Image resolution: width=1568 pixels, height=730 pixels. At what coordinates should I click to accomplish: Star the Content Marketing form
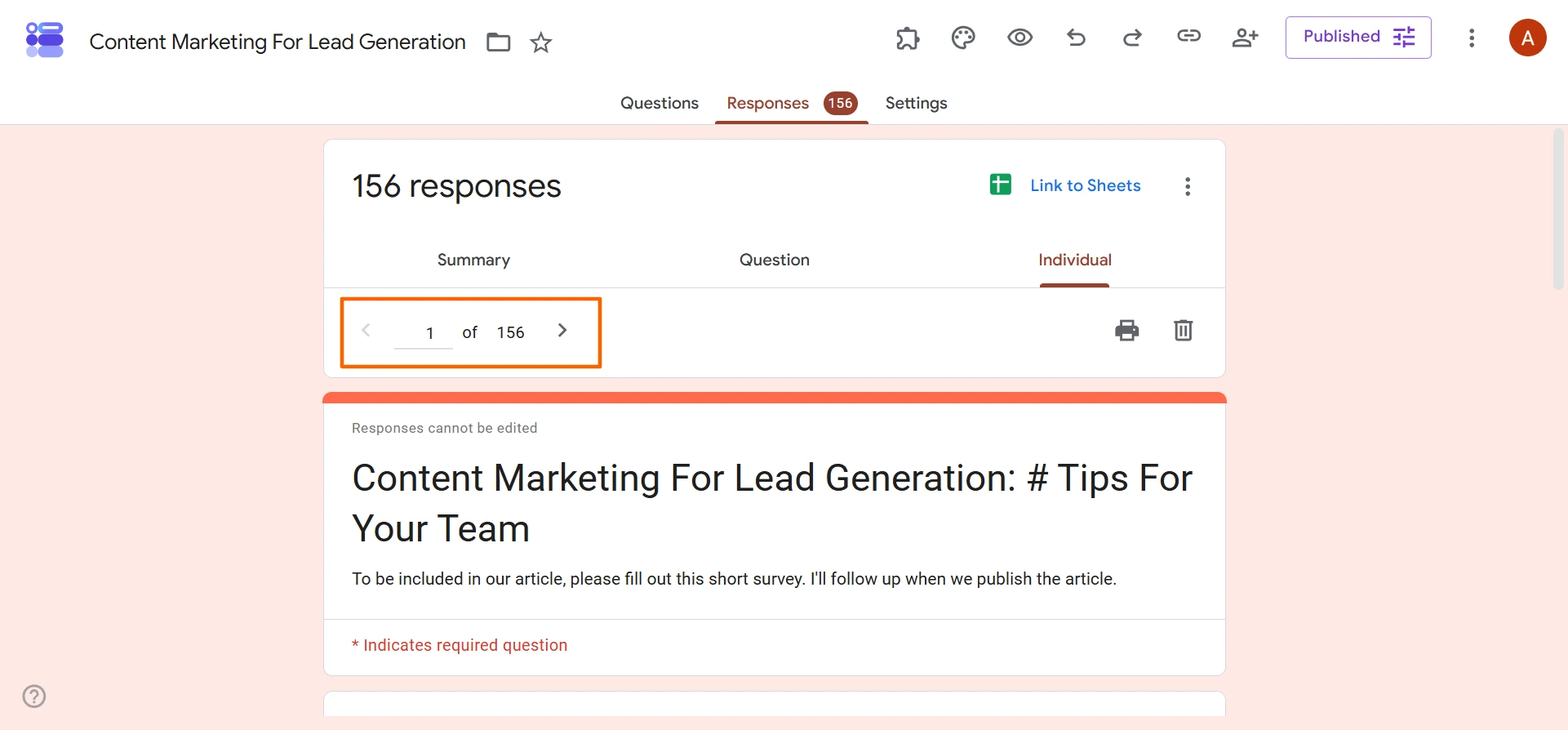pos(541,42)
